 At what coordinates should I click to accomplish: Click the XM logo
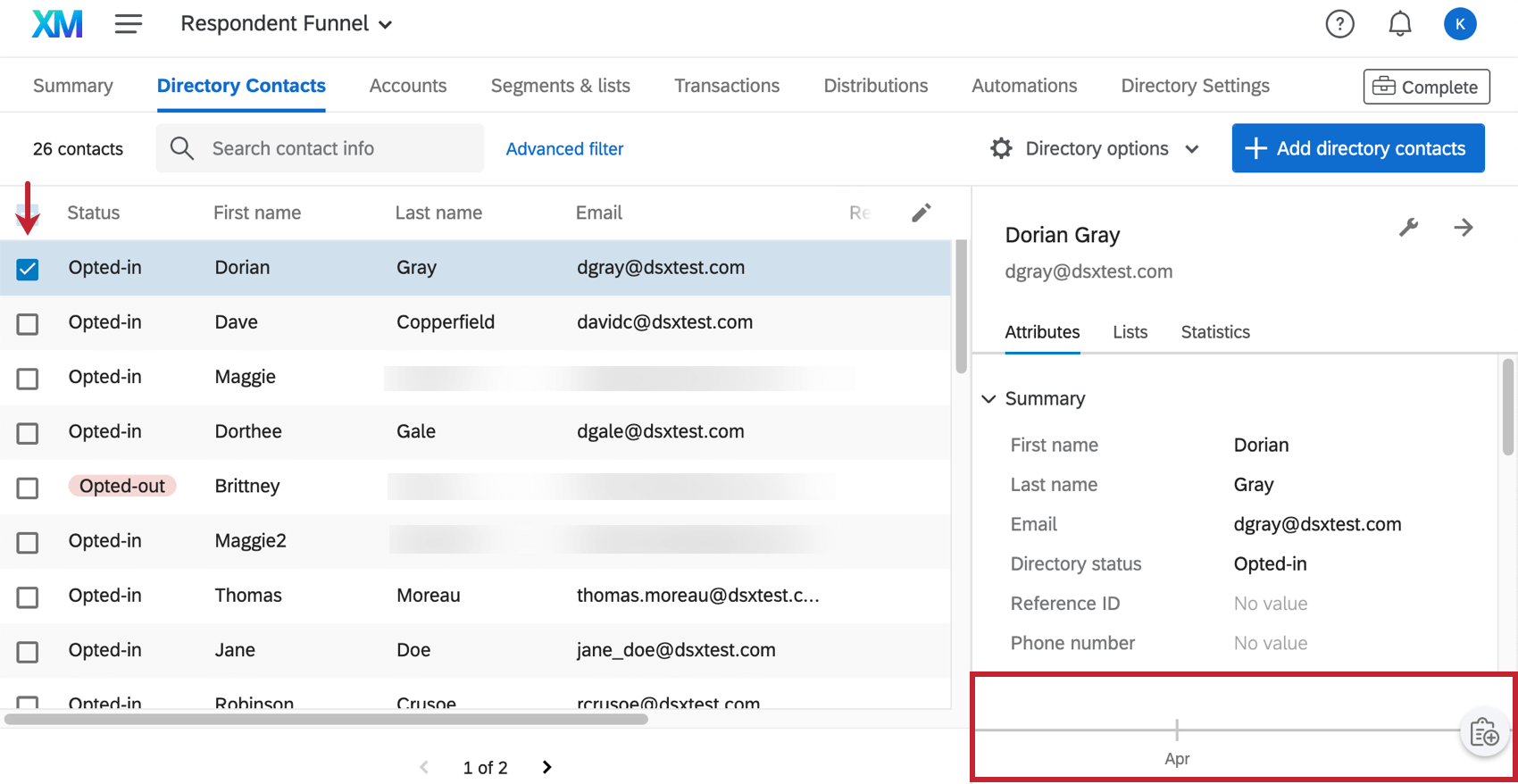[x=57, y=24]
